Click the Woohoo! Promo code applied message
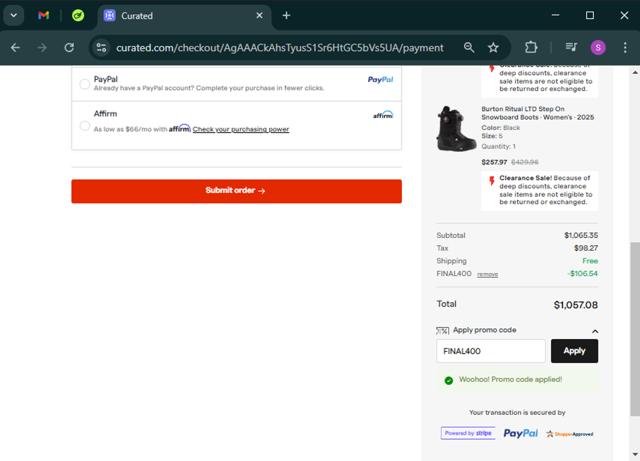Screen dimensions: 640x461 coord(510,379)
